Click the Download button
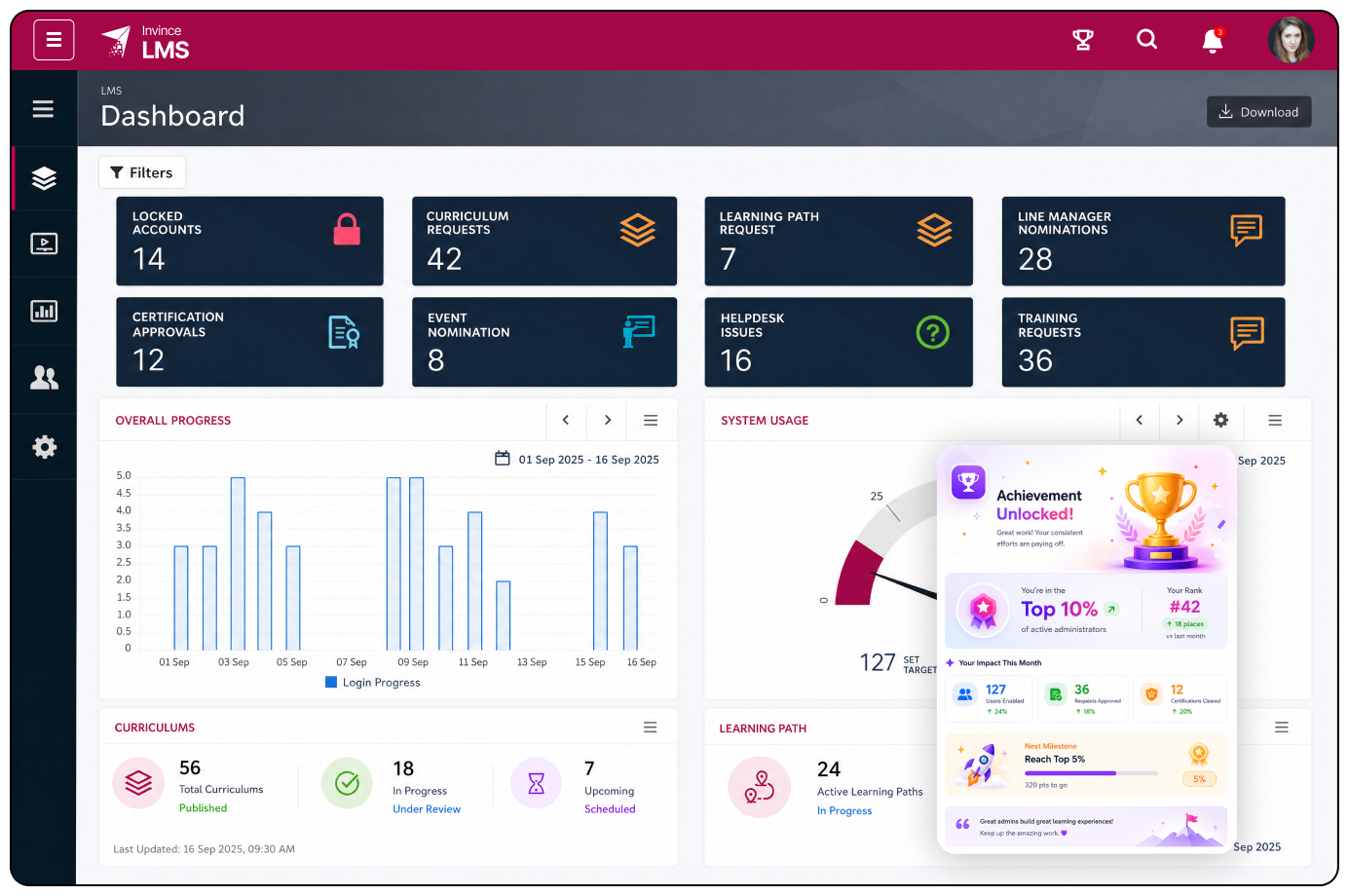 [1258, 112]
